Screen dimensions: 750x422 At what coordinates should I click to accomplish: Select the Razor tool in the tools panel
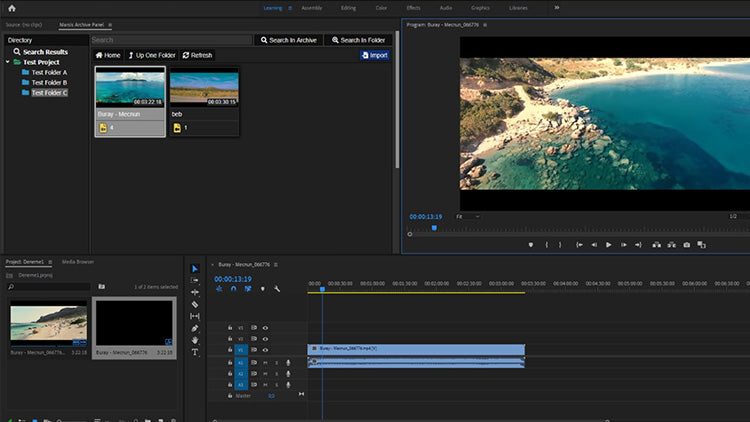tap(195, 305)
